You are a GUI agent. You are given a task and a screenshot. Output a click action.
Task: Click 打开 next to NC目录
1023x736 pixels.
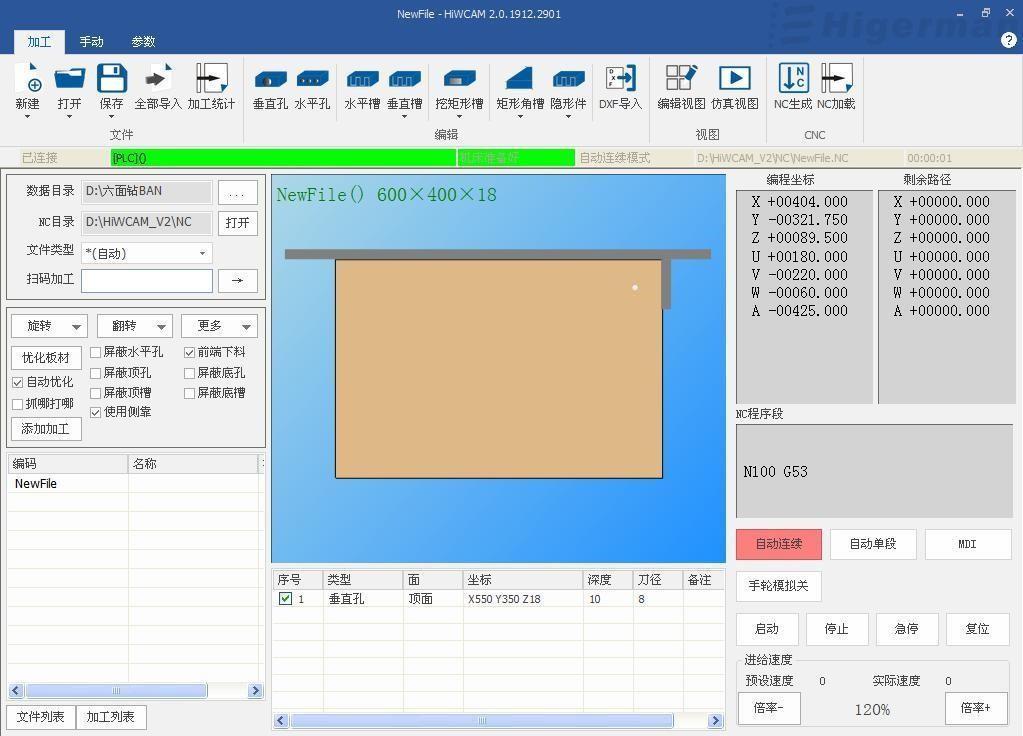click(x=237, y=223)
